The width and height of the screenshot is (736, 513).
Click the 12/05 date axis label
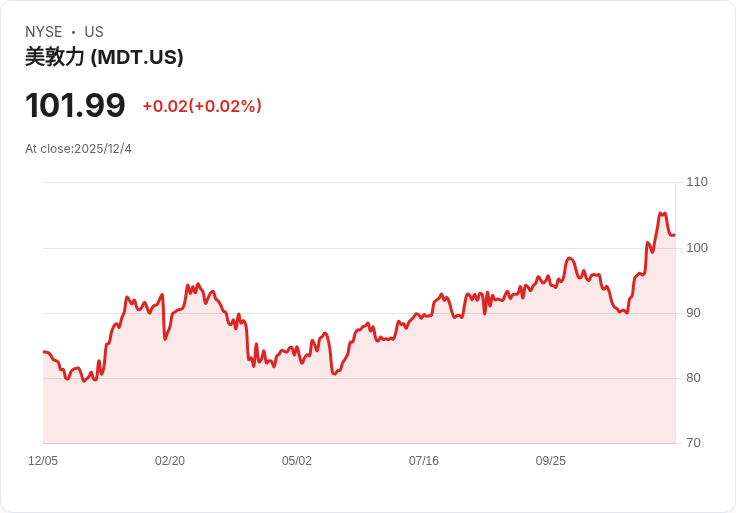point(43,461)
